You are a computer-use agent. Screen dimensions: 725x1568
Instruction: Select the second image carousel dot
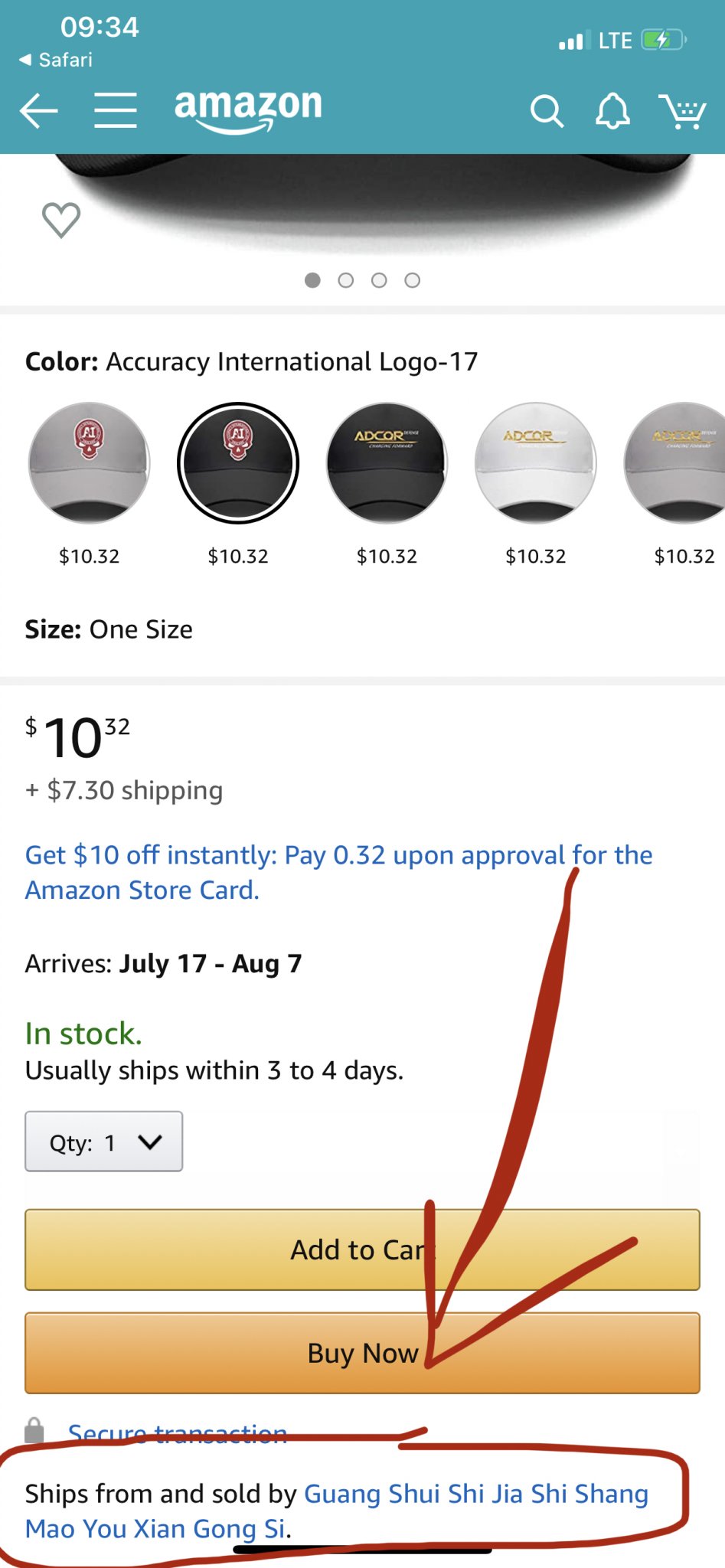click(346, 280)
